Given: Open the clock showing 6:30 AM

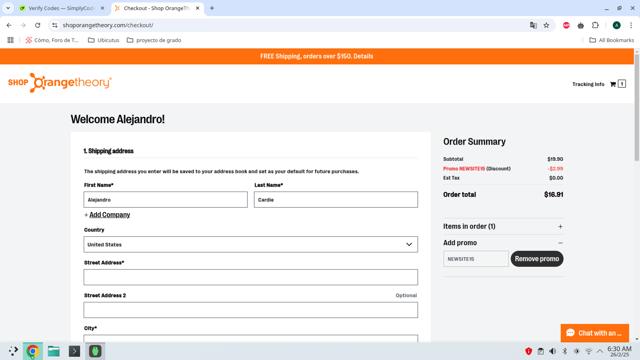Looking at the screenshot, I should (x=619, y=351).
